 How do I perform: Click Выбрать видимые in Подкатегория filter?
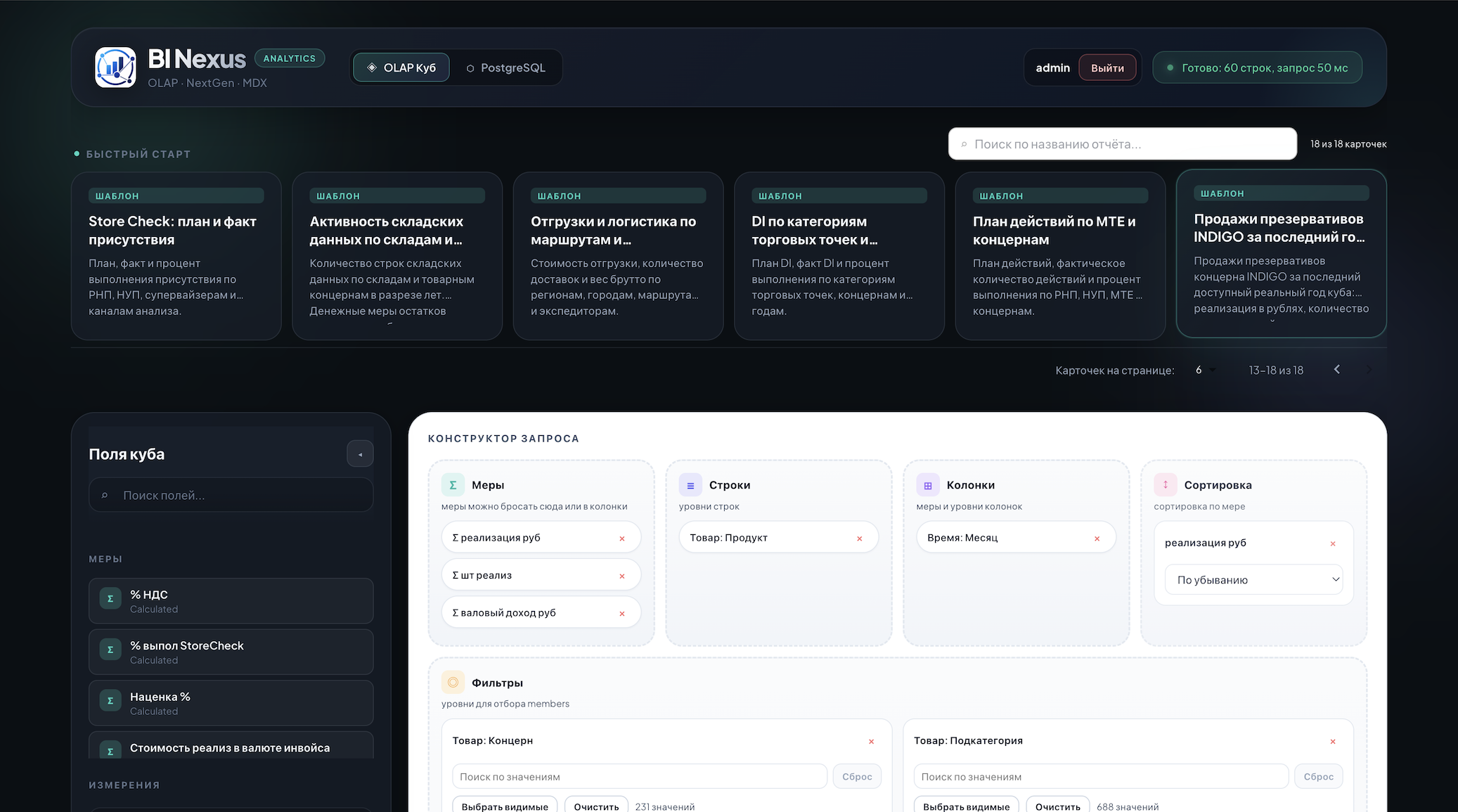click(x=966, y=806)
